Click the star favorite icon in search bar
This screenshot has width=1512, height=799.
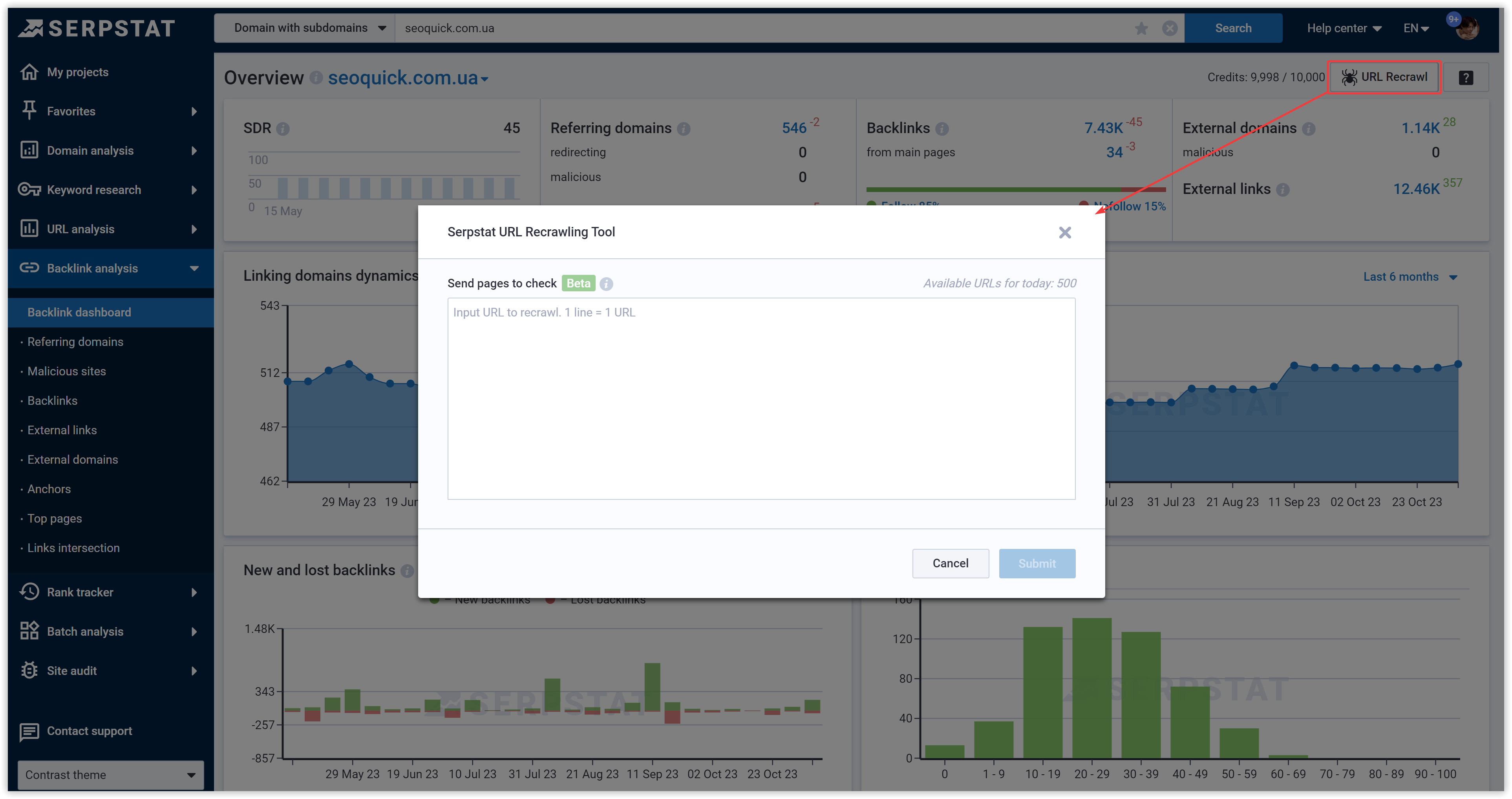[1141, 28]
